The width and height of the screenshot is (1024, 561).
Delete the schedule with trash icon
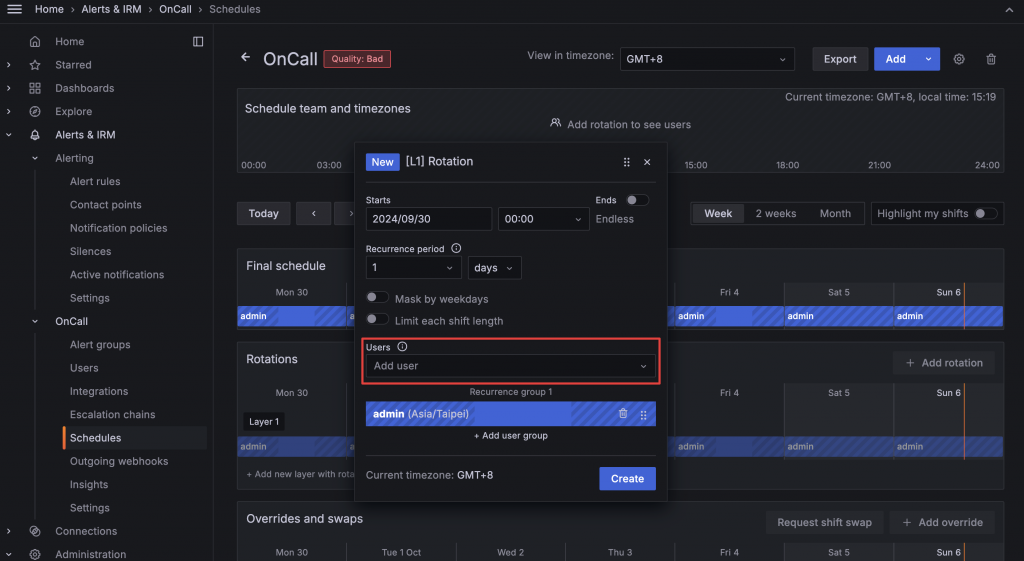[991, 59]
